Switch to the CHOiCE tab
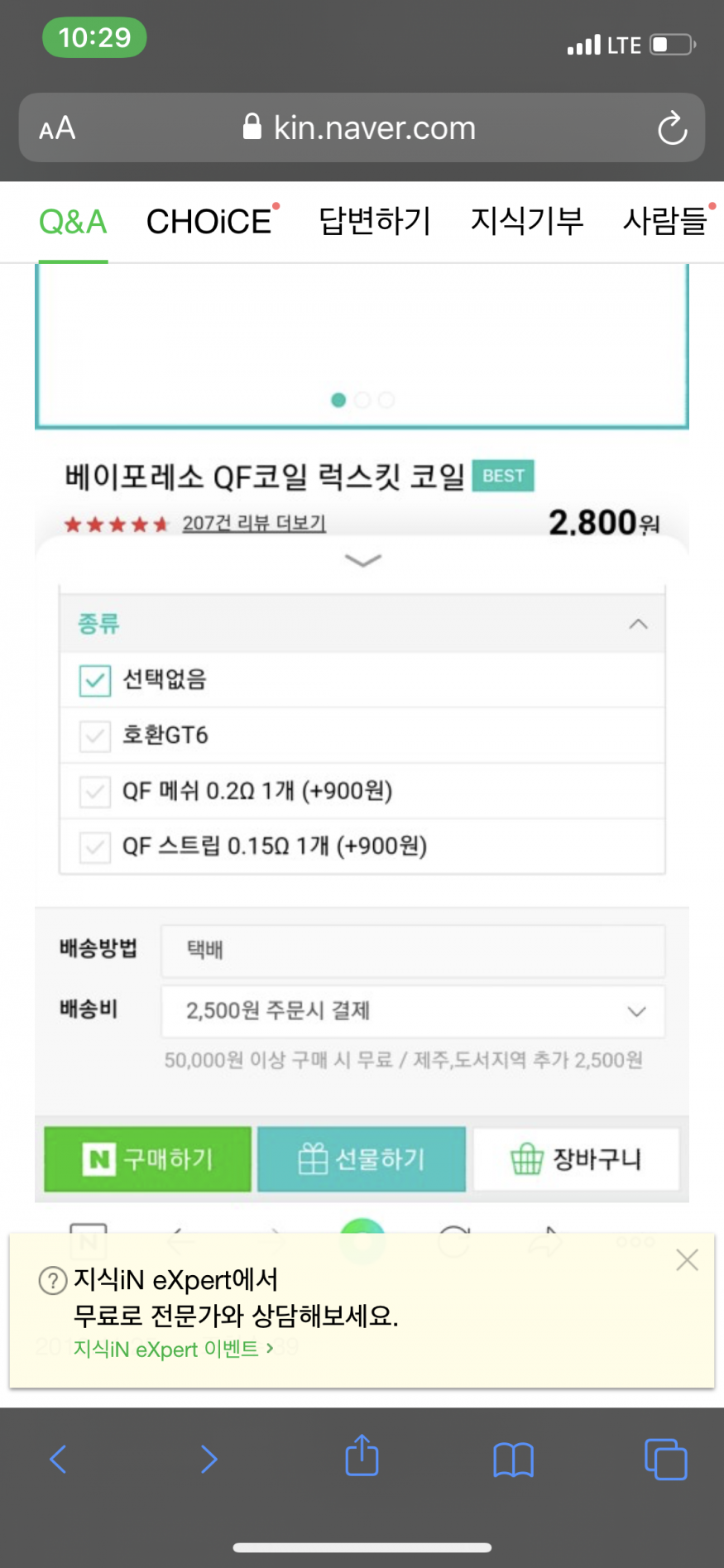The image size is (724, 1568). pyautogui.click(x=209, y=222)
